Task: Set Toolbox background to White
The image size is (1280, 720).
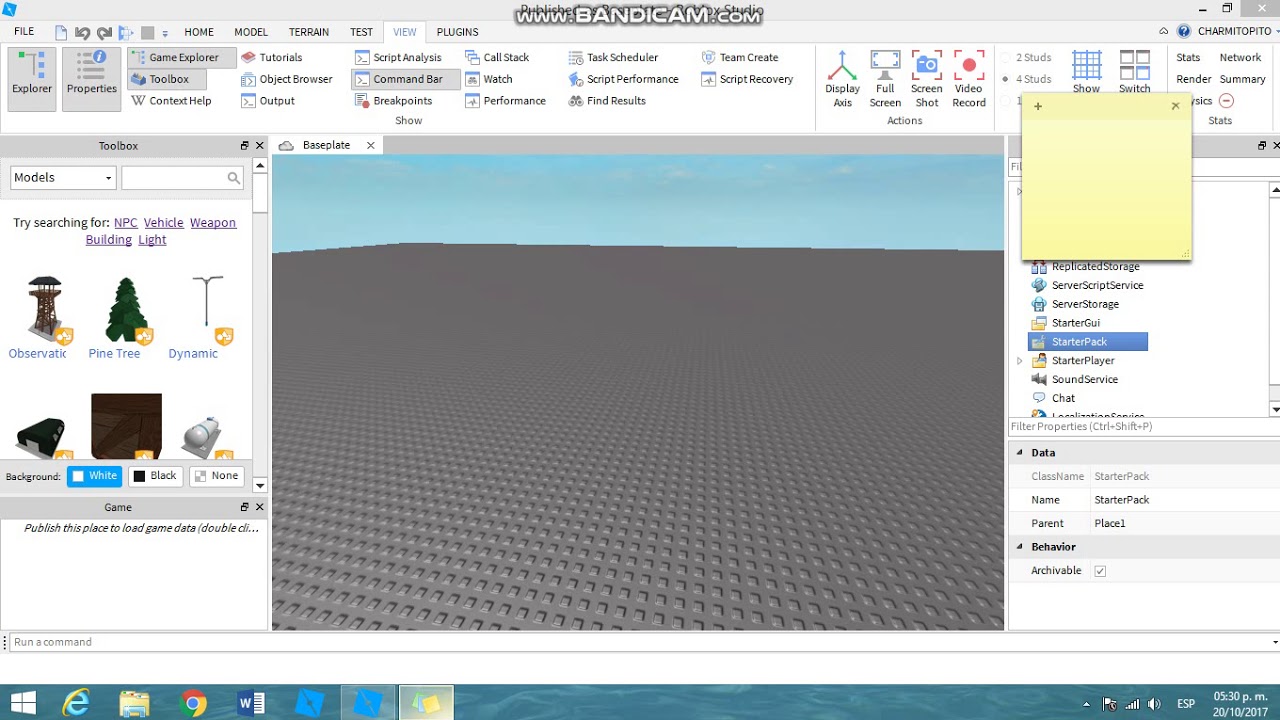Action: (x=94, y=476)
